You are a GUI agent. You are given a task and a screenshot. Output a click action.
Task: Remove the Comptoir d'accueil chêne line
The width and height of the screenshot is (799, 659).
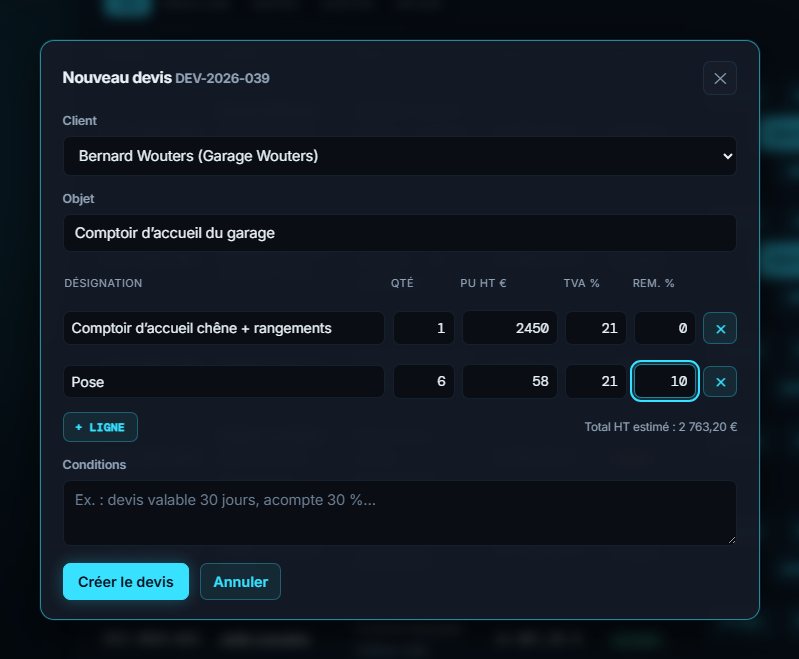click(720, 328)
